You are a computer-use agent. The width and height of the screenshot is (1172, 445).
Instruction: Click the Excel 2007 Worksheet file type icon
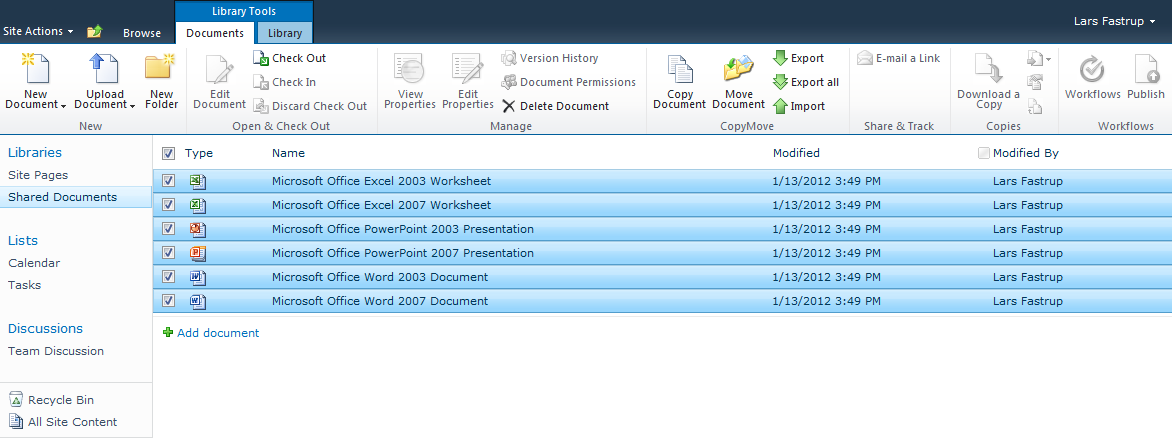click(x=197, y=205)
